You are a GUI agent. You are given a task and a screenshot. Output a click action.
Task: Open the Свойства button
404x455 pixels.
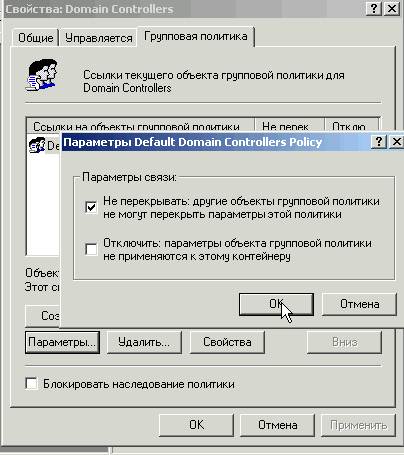(227, 342)
